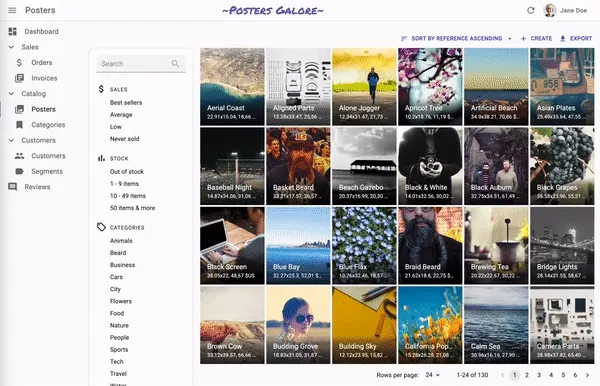
Task: Go to page 6
Action: (575, 375)
